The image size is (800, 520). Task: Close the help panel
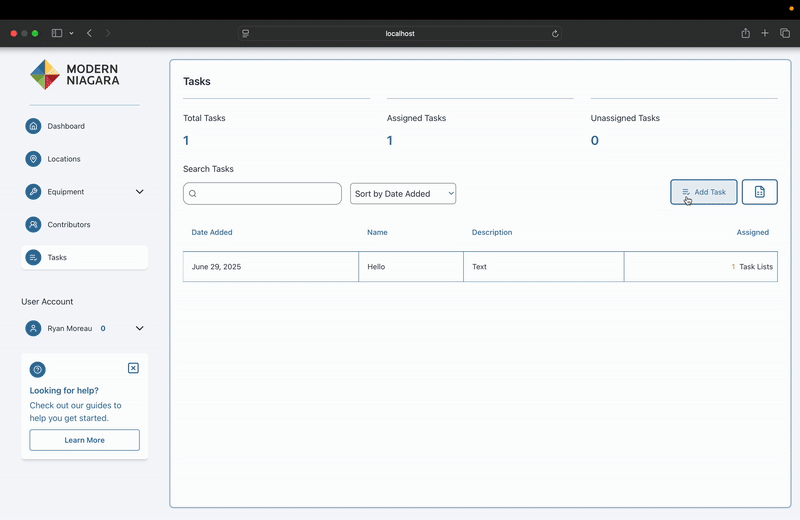[133, 368]
